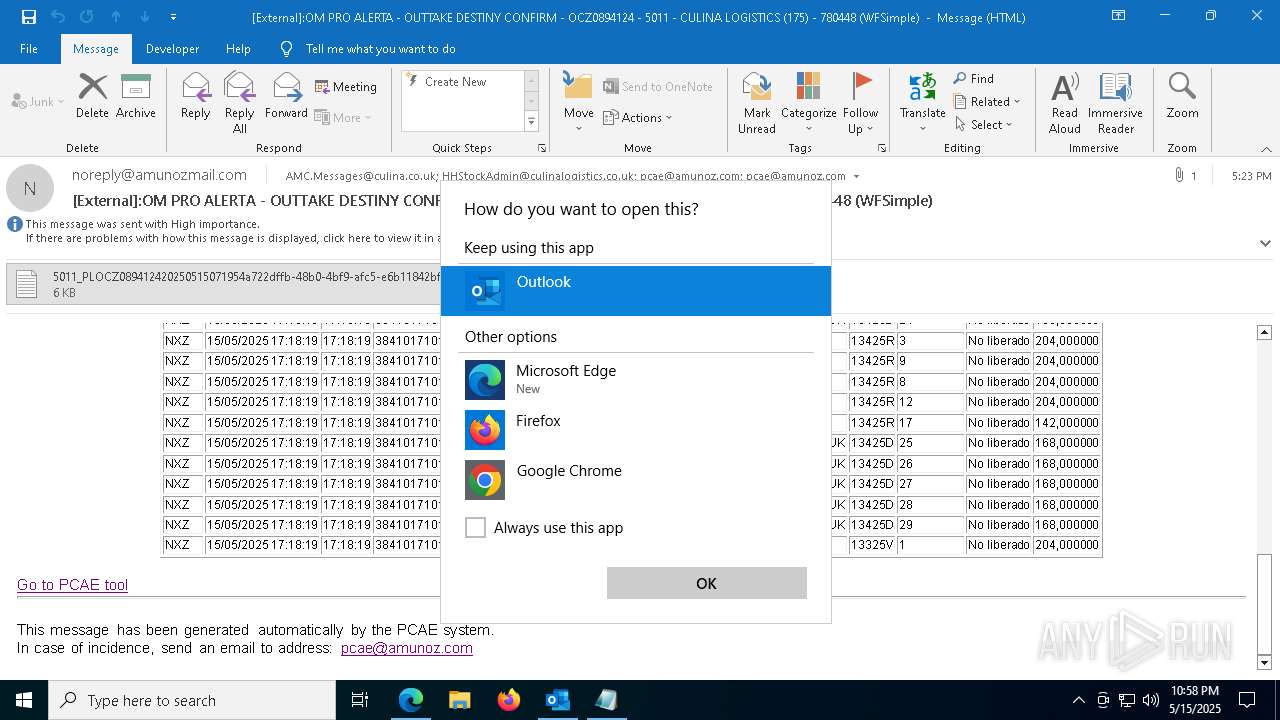Show hidden system tray icons
The width and height of the screenshot is (1280, 720).
point(1078,700)
